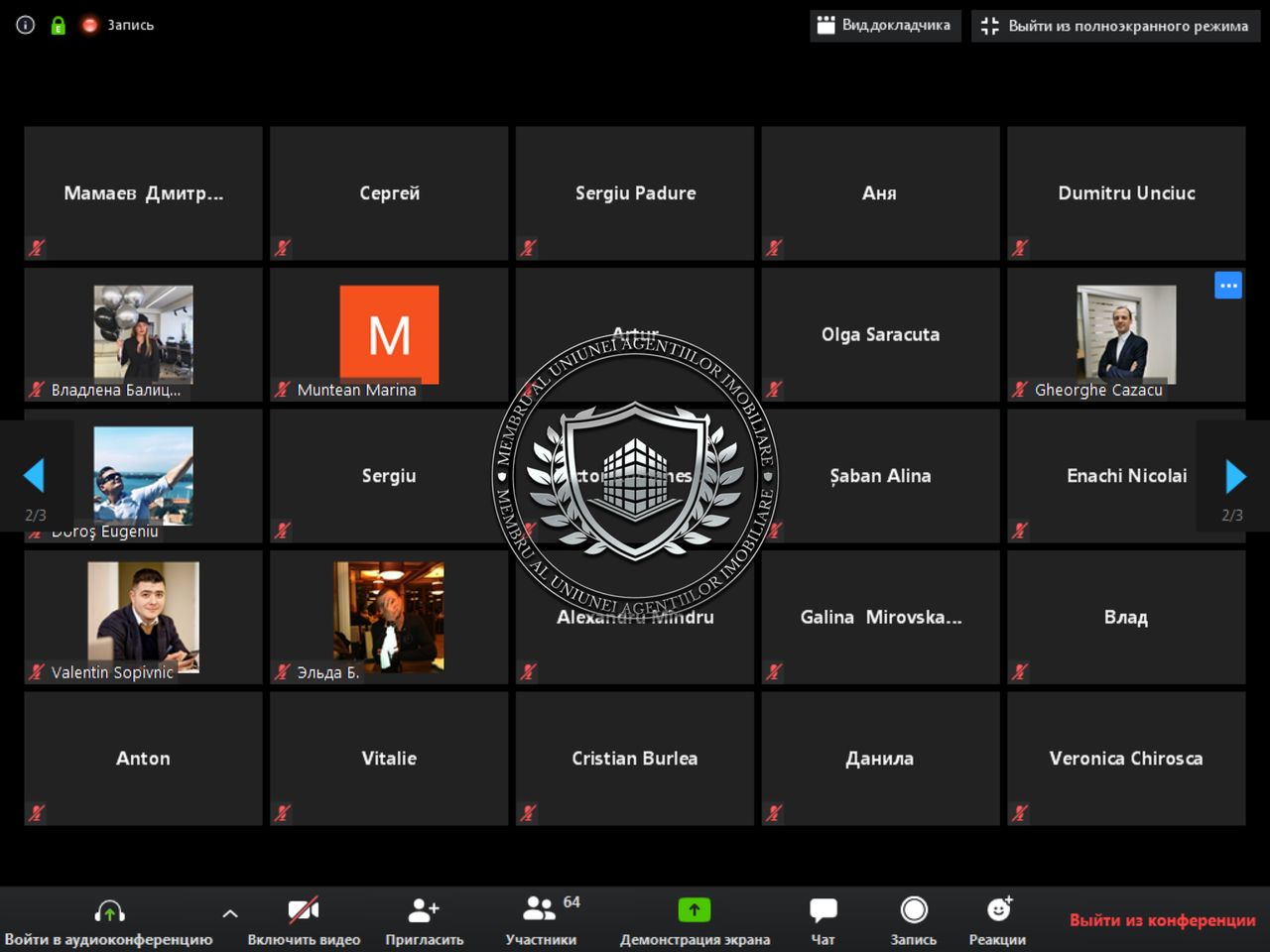Click the name Galina Mirovska...
The height and width of the screenshot is (952, 1270).
(880, 617)
